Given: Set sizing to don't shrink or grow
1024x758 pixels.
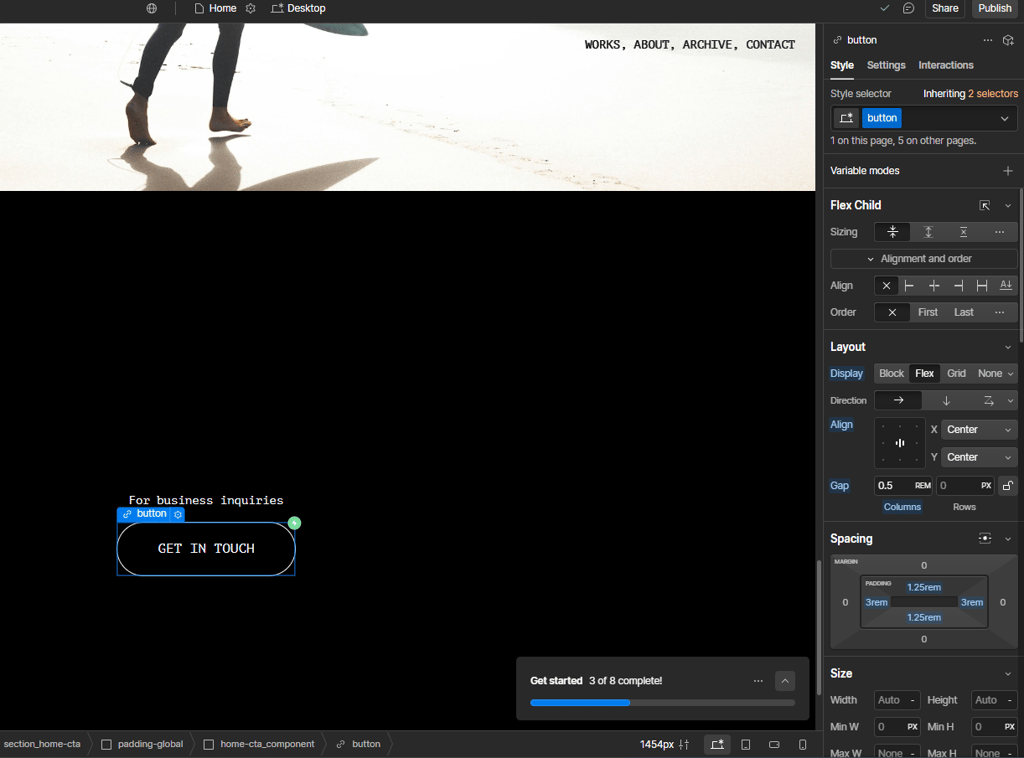Looking at the screenshot, I should click(963, 232).
